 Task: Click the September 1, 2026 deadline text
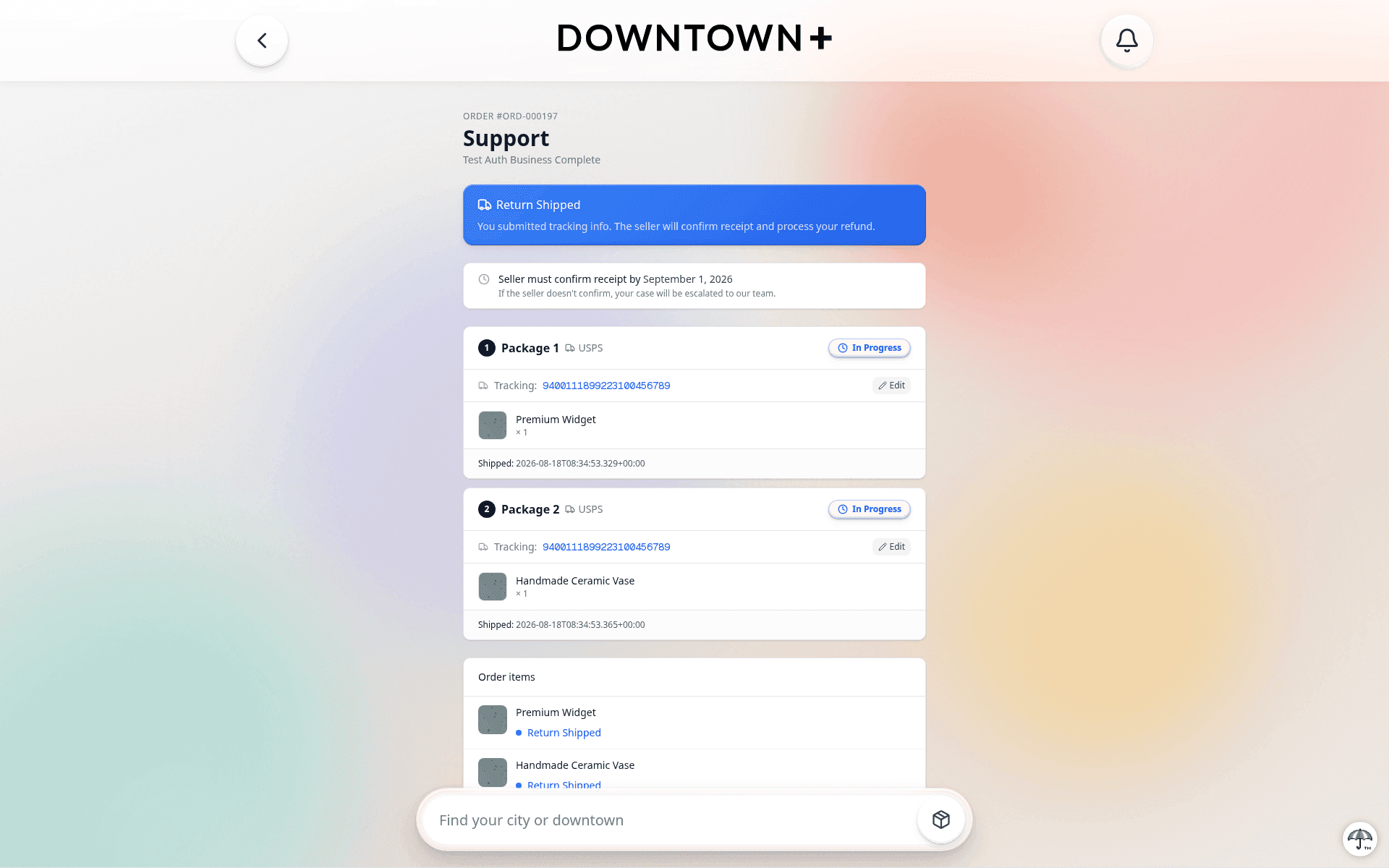tap(687, 279)
